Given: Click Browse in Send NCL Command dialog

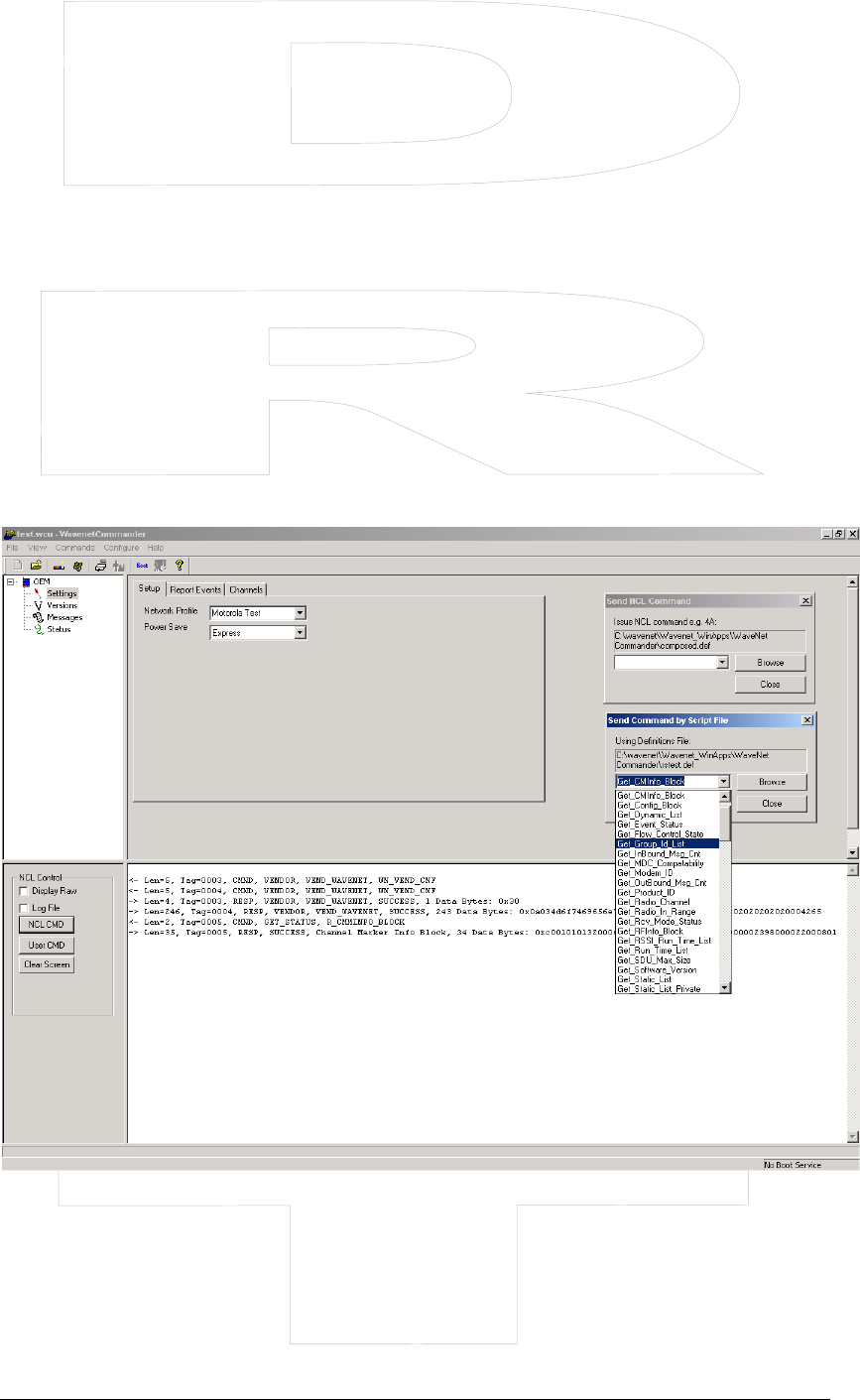Looking at the screenshot, I should pos(770,663).
